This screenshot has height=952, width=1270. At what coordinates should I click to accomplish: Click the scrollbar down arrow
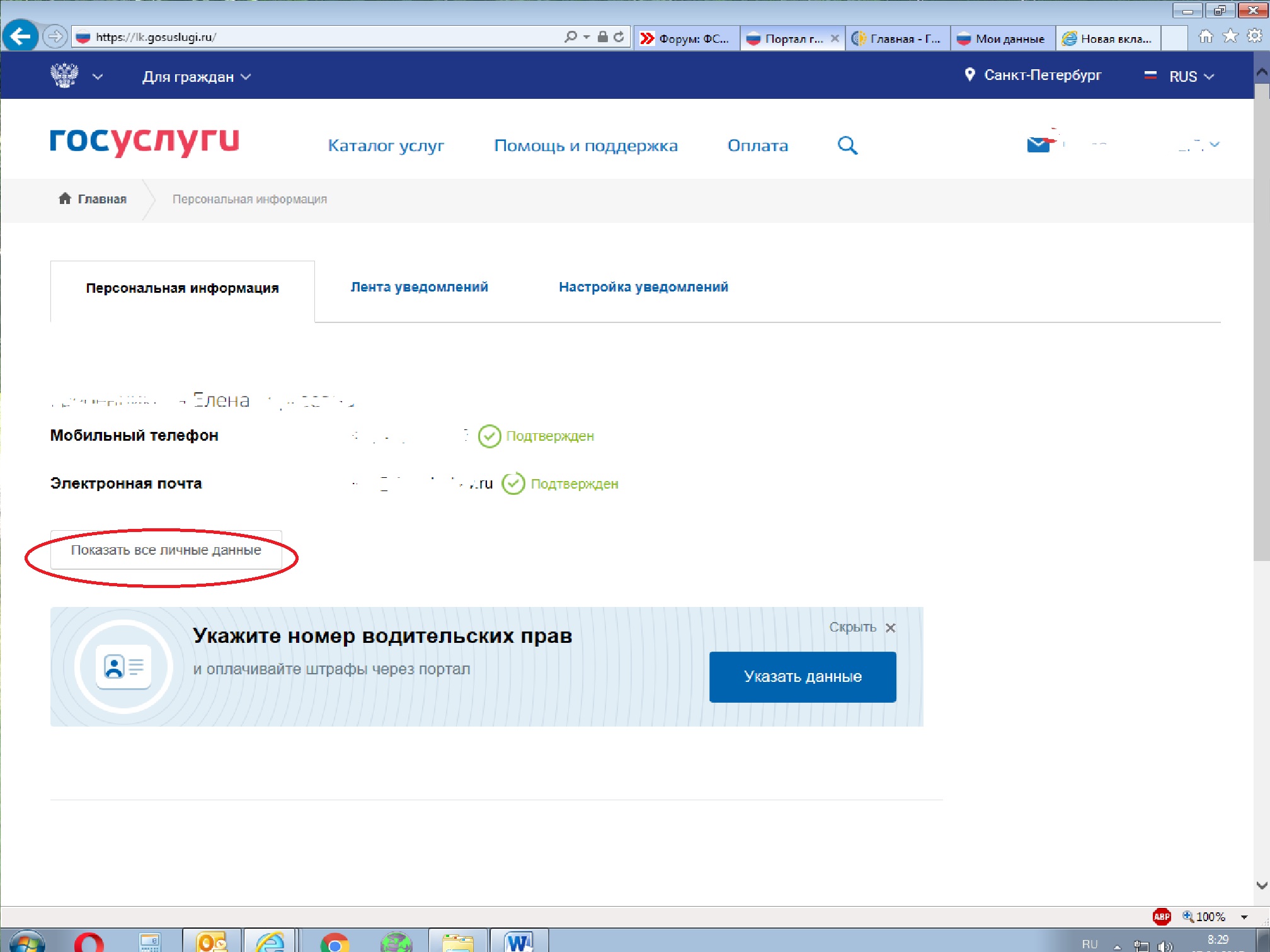(1262, 885)
